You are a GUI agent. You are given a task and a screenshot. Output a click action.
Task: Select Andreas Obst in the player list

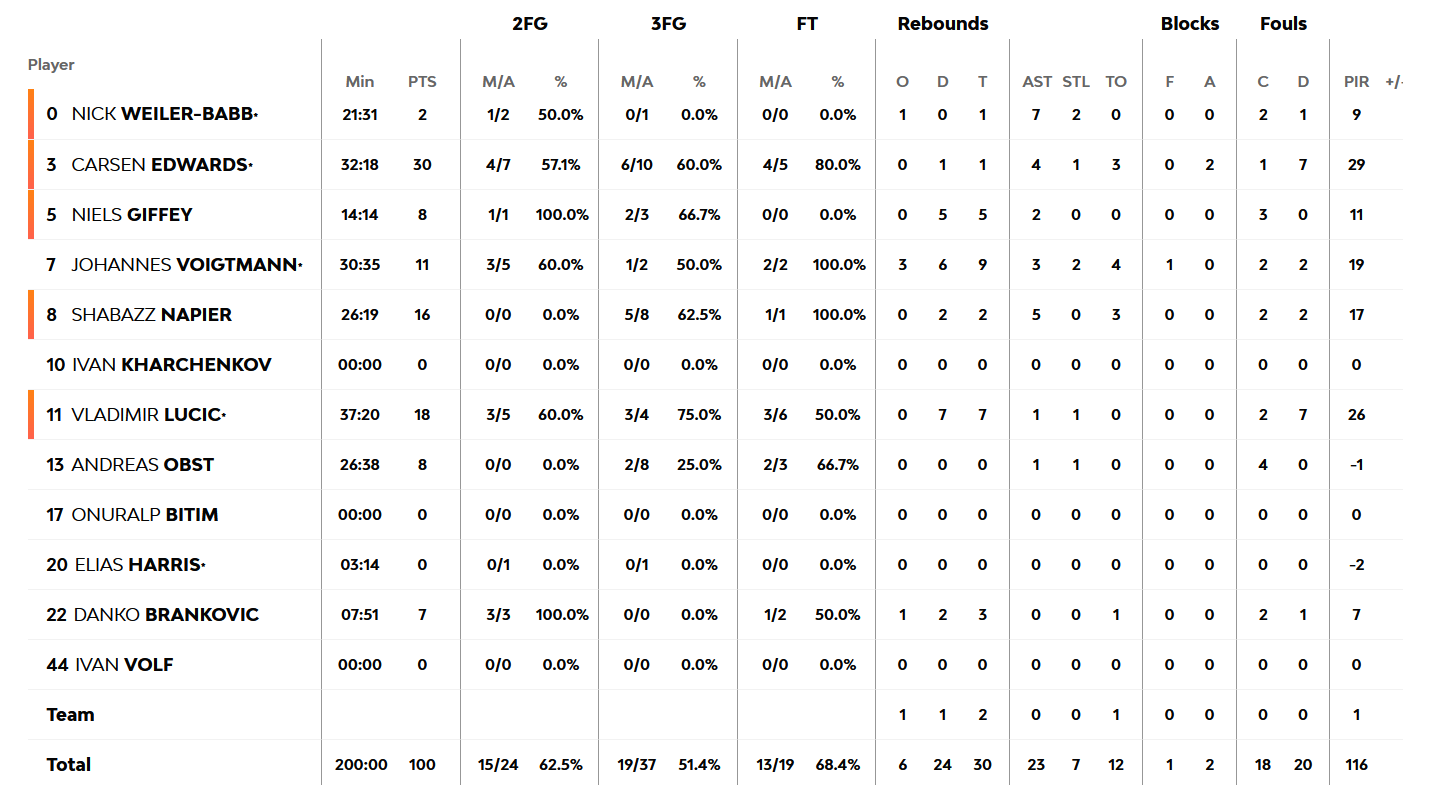pyautogui.click(x=142, y=465)
